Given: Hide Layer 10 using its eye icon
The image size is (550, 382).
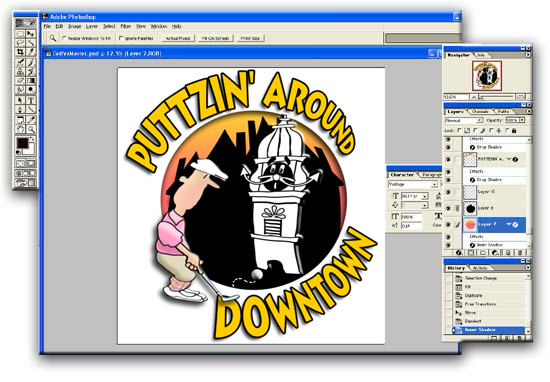Looking at the screenshot, I should (x=448, y=192).
